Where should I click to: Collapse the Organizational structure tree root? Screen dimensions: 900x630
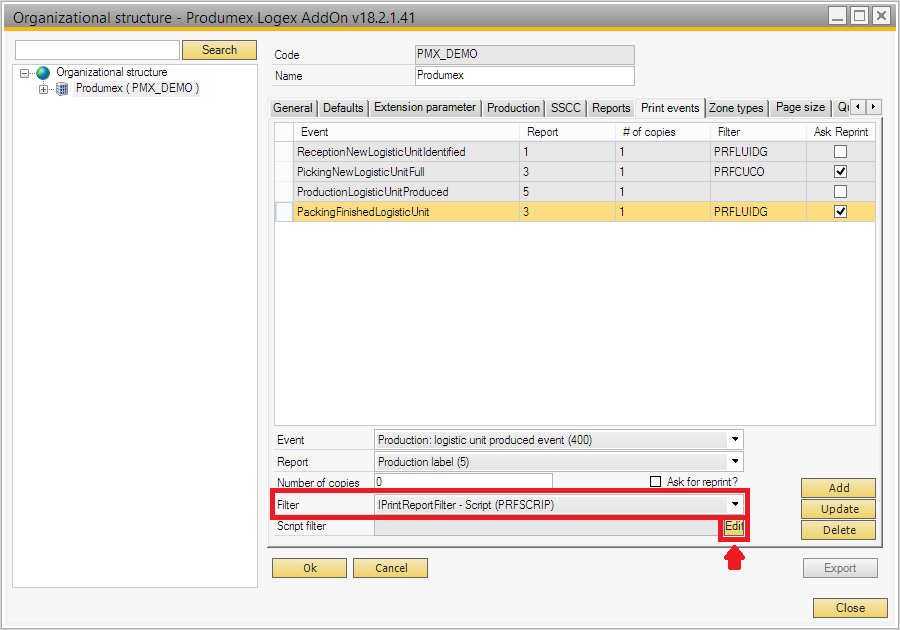pyautogui.click(x=24, y=73)
